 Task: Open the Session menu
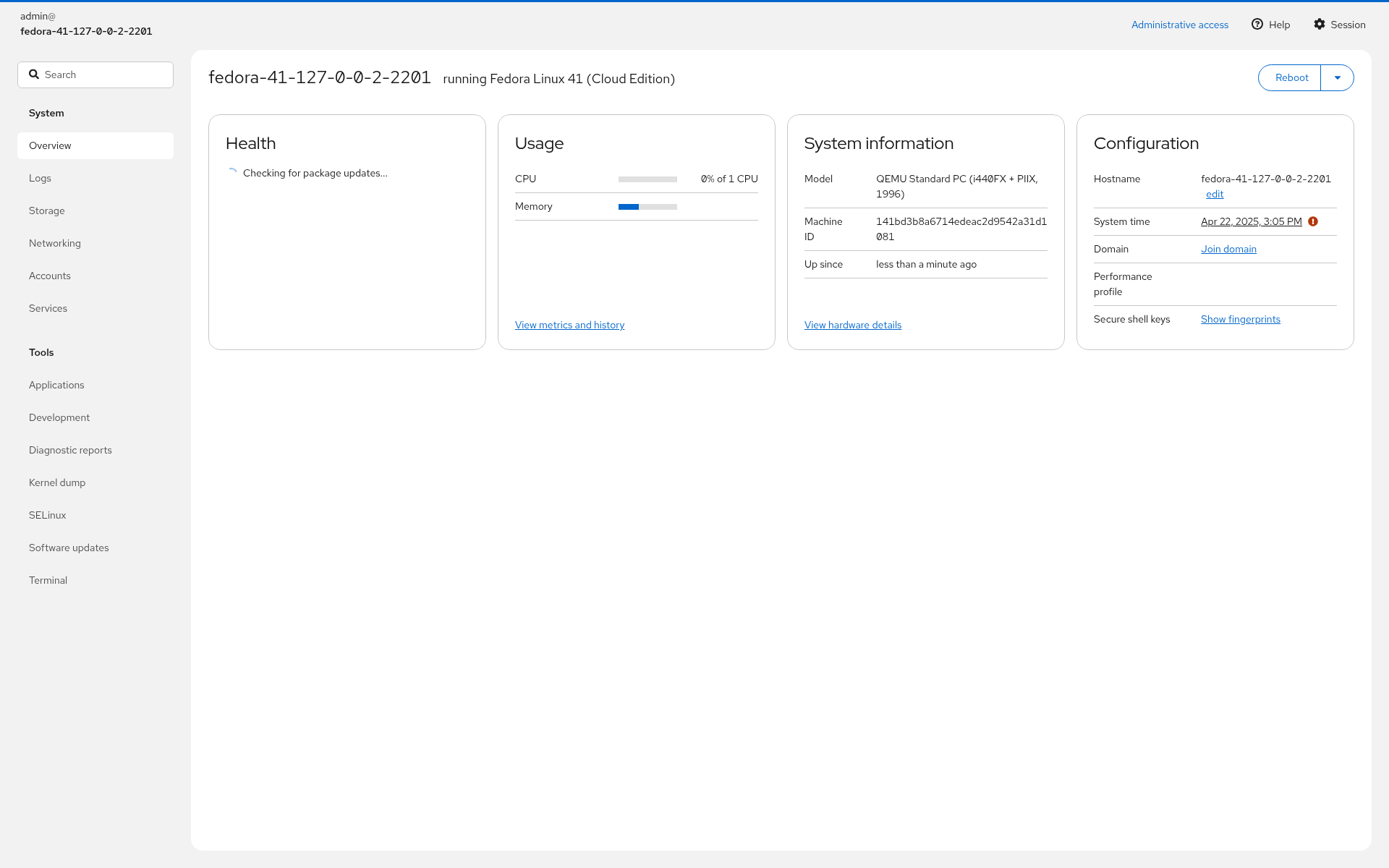(1340, 25)
